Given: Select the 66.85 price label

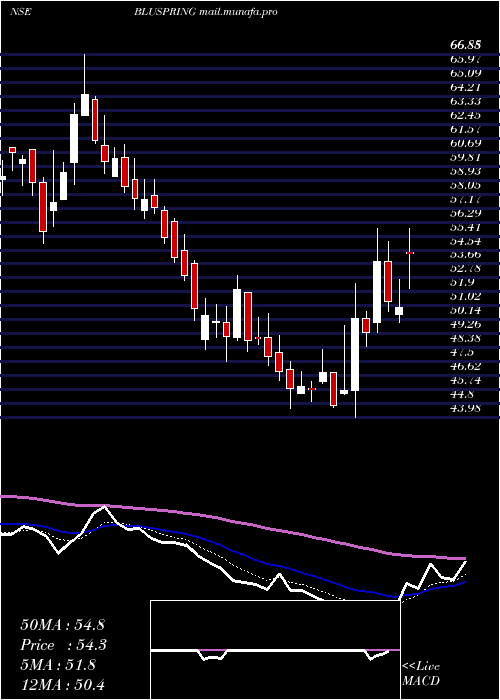Looking at the screenshot, I should (466, 45).
